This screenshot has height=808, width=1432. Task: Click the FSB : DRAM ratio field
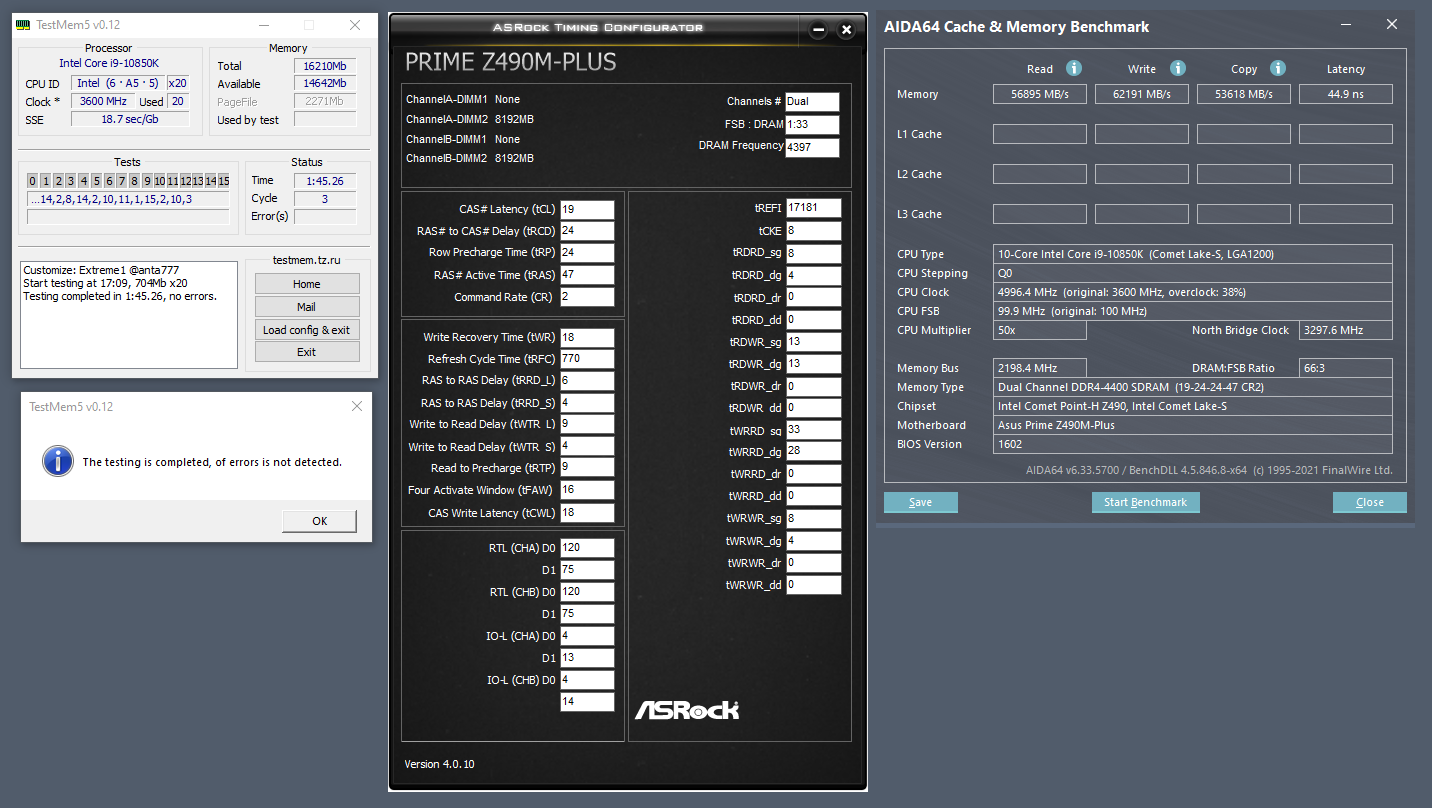coord(812,125)
